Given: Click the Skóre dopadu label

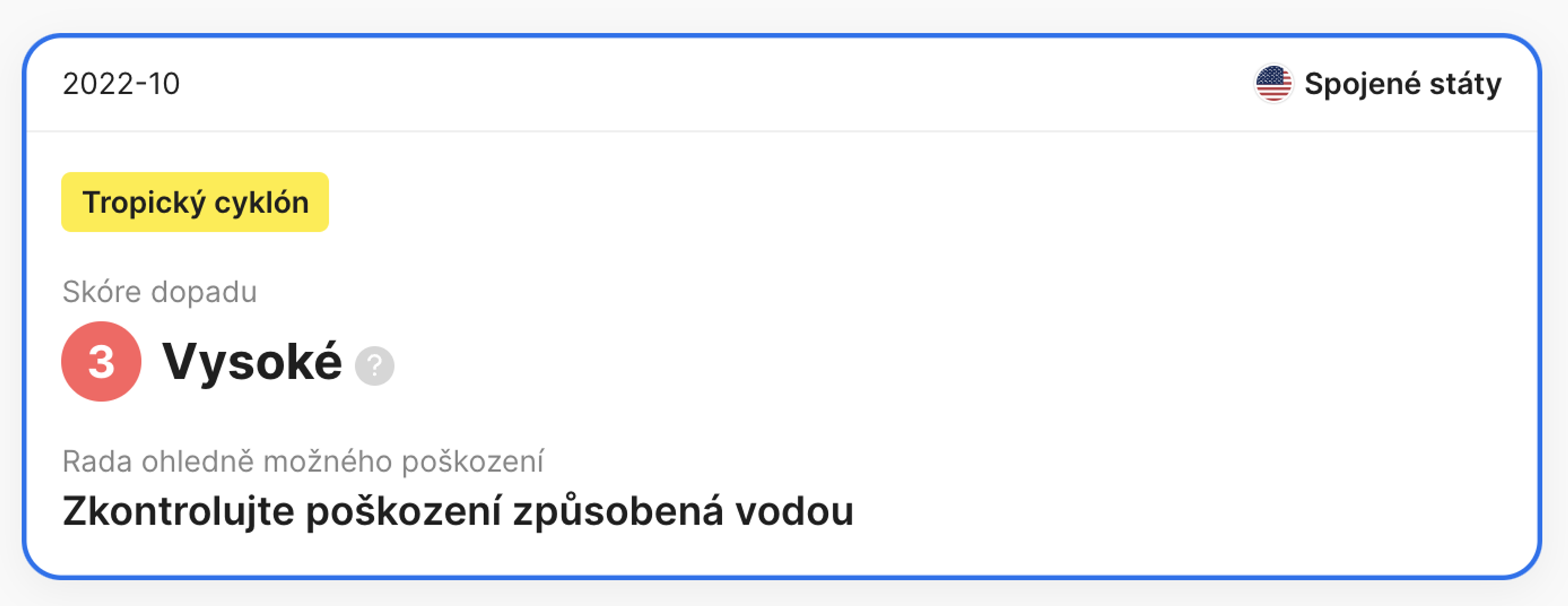Looking at the screenshot, I should coord(160,292).
